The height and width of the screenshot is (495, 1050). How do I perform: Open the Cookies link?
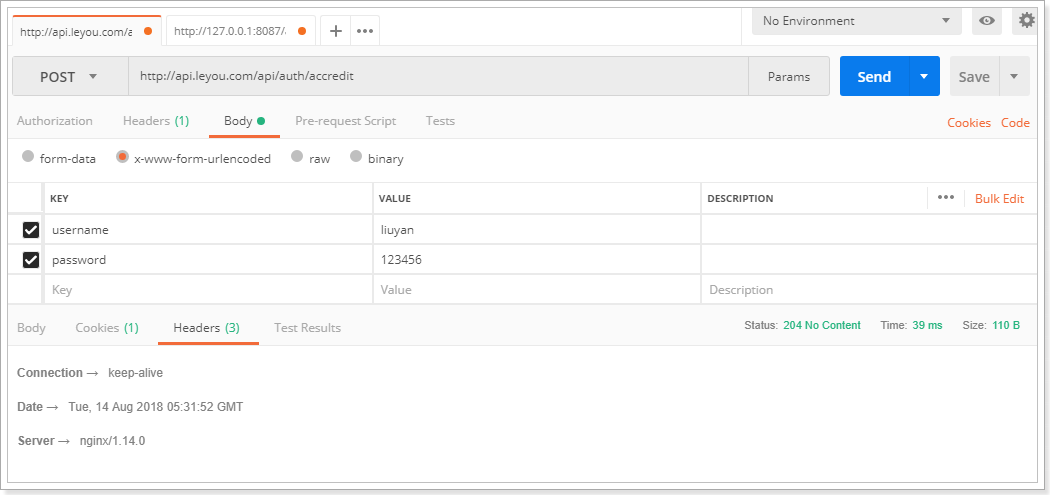tap(968, 123)
